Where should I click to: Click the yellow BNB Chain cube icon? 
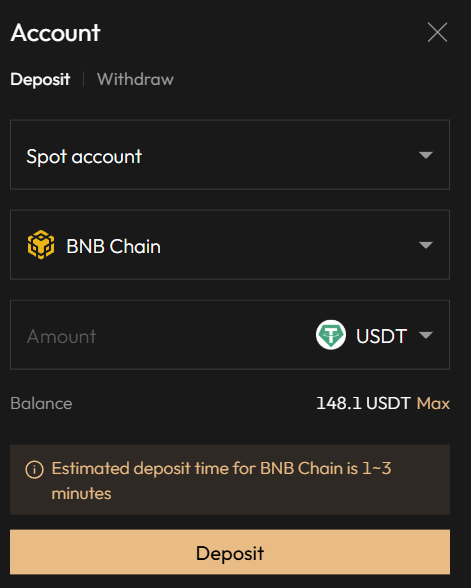coord(41,245)
